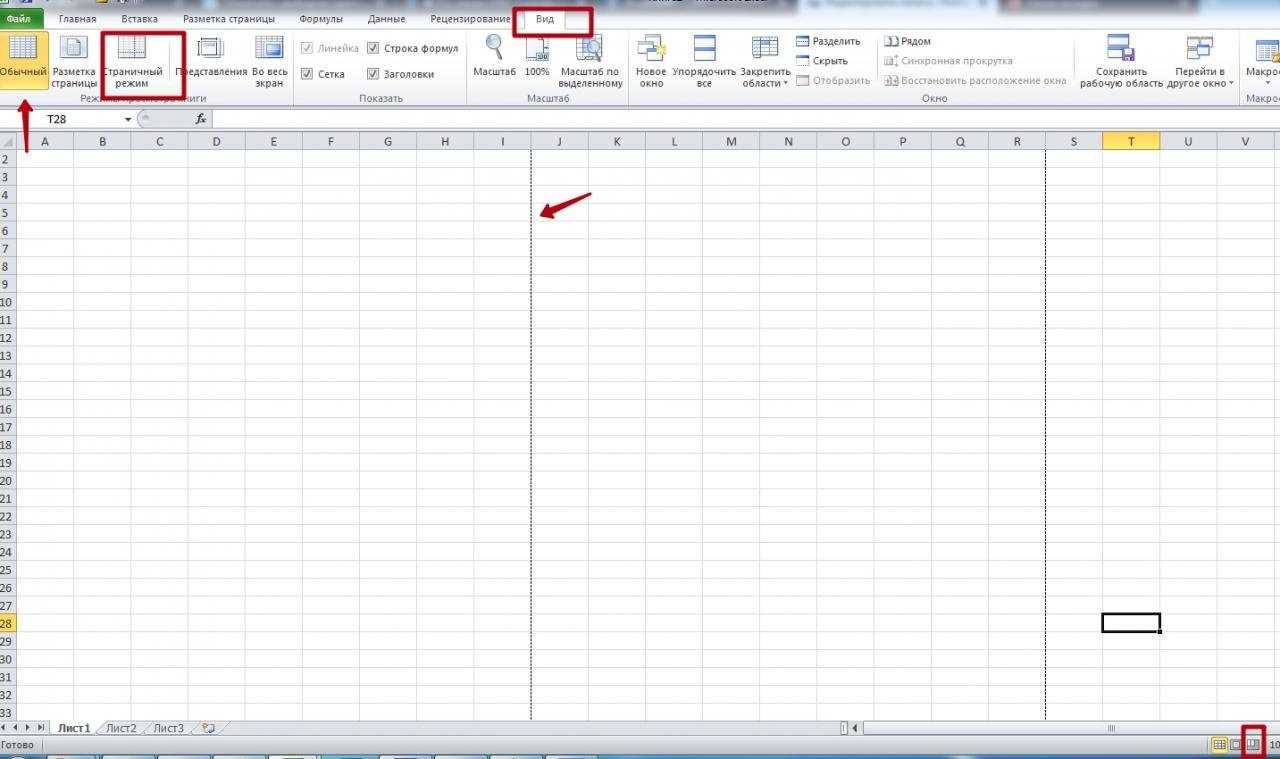Select sheet tab Лист3
This screenshot has width=1280, height=759.
click(x=168, y=728)
